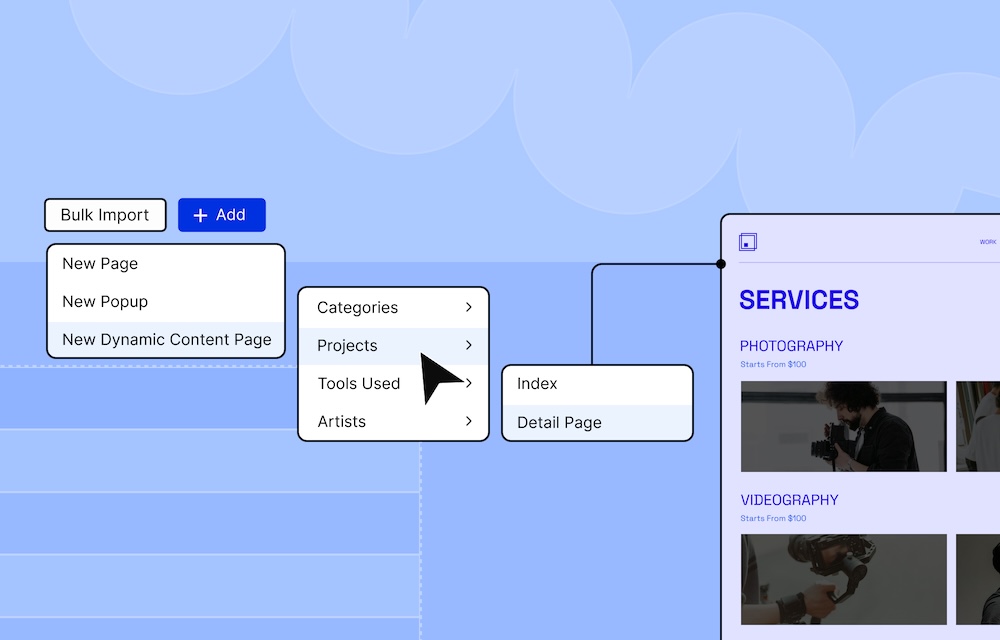Viewport: 1000px width, 640px height.
Task: Open the WORK navigation link
Action: 987,242
